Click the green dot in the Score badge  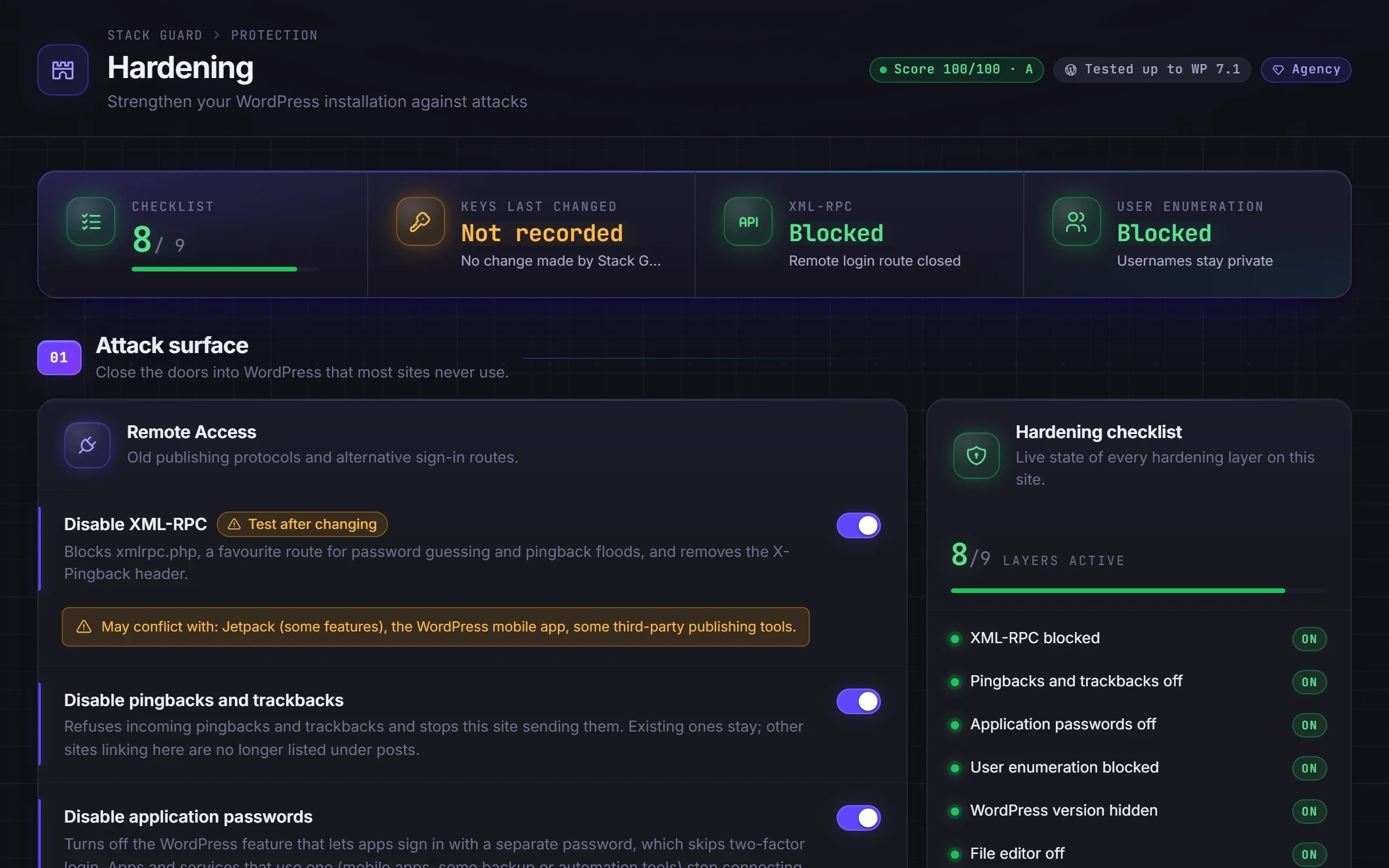click(x=883, y=70)
